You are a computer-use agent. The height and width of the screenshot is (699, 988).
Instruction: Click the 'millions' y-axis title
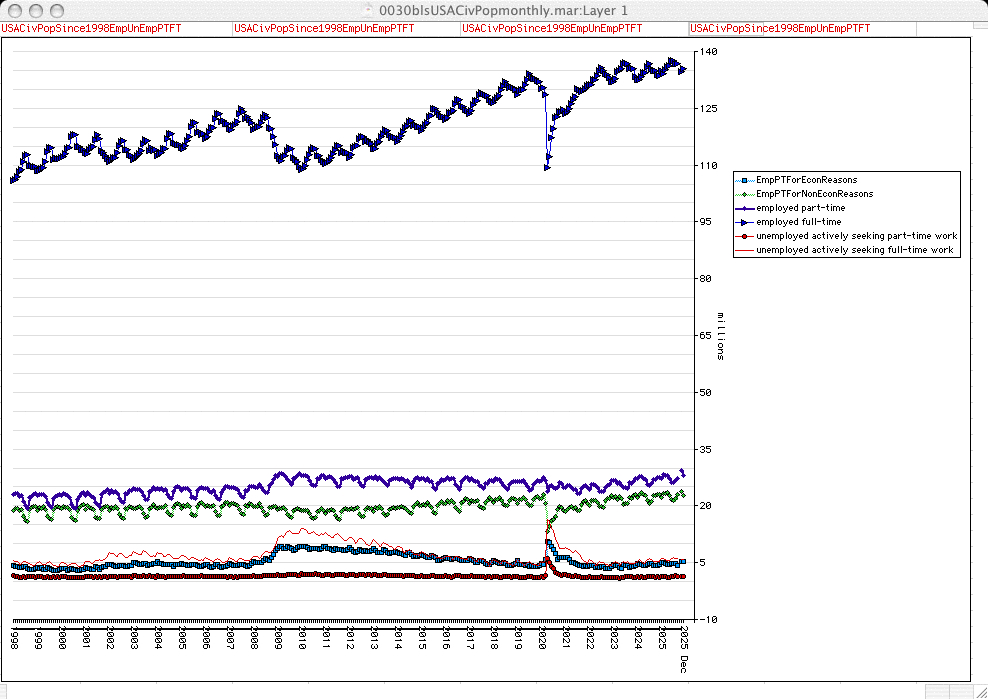tap(721, 335)
